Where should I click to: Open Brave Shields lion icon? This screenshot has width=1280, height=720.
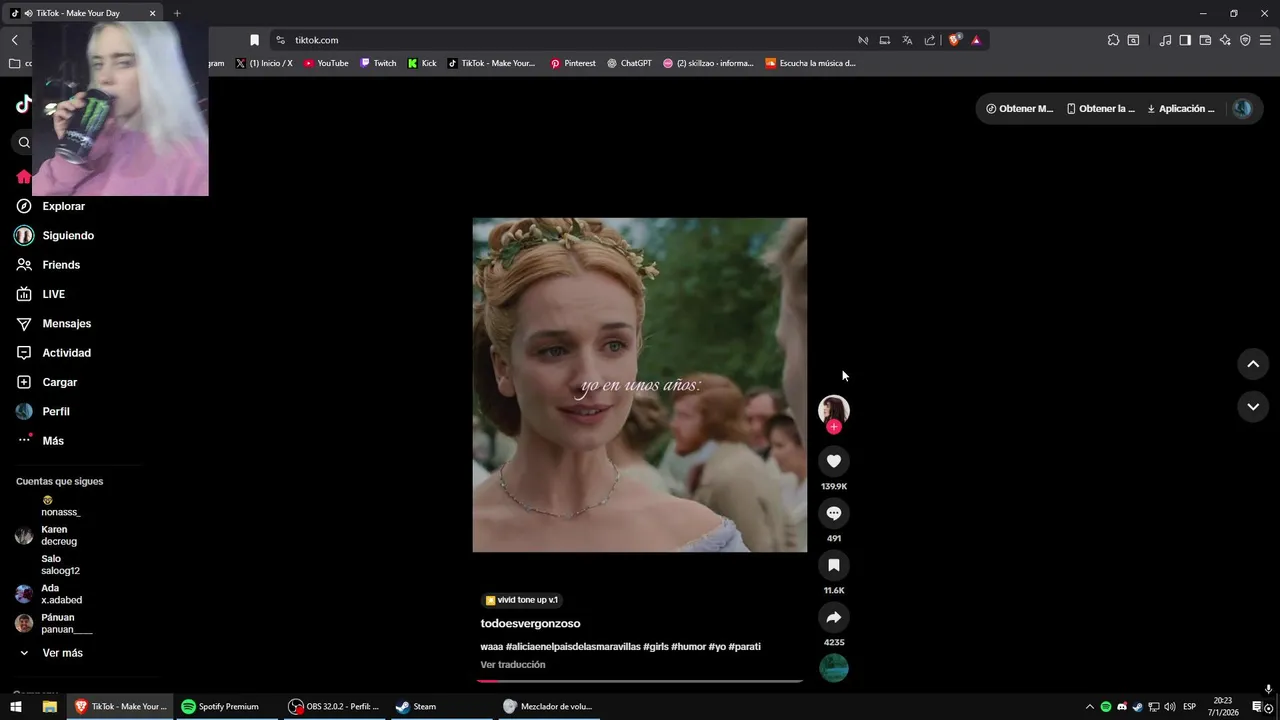click(954, 40)
